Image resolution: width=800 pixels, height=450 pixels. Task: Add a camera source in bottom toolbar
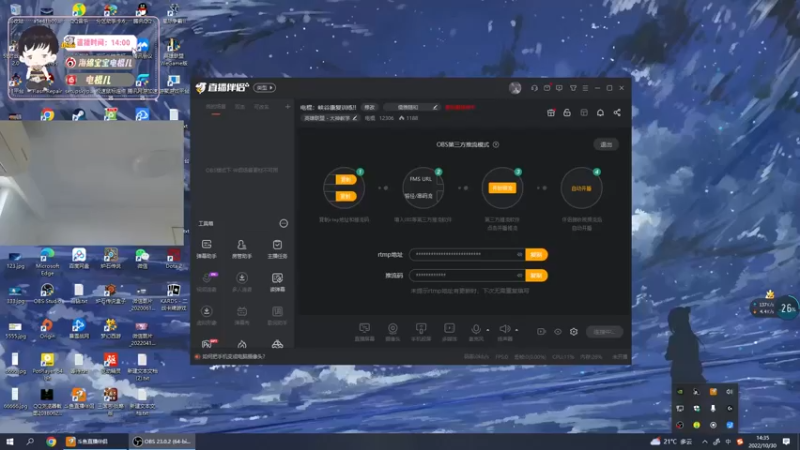coord(392,332)
